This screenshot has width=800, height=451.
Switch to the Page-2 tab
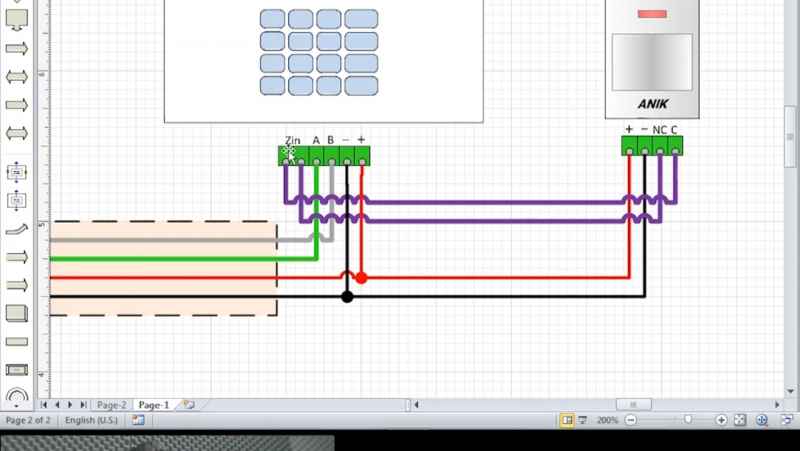[x=110, y=405]
